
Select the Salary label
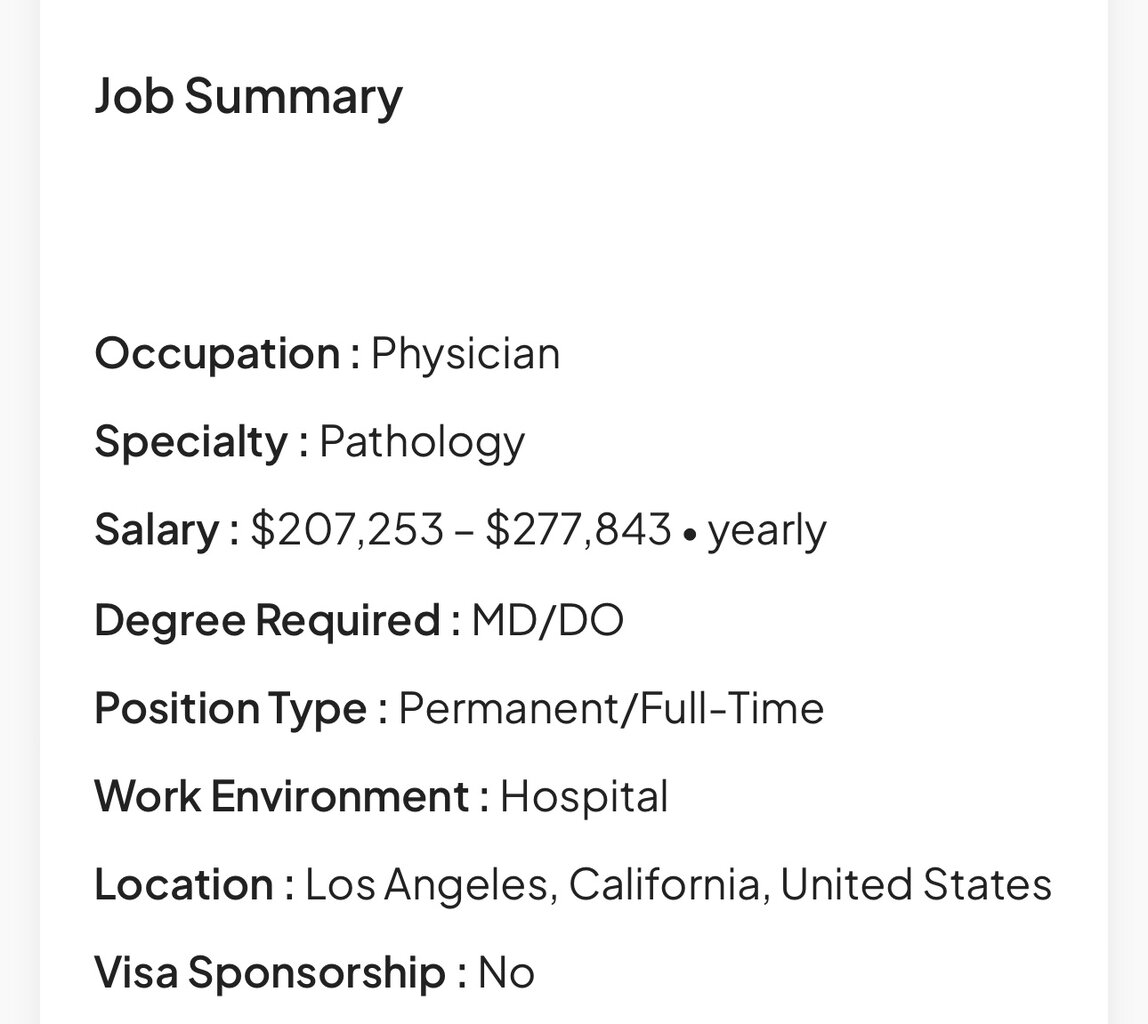(x=157, y=530)
